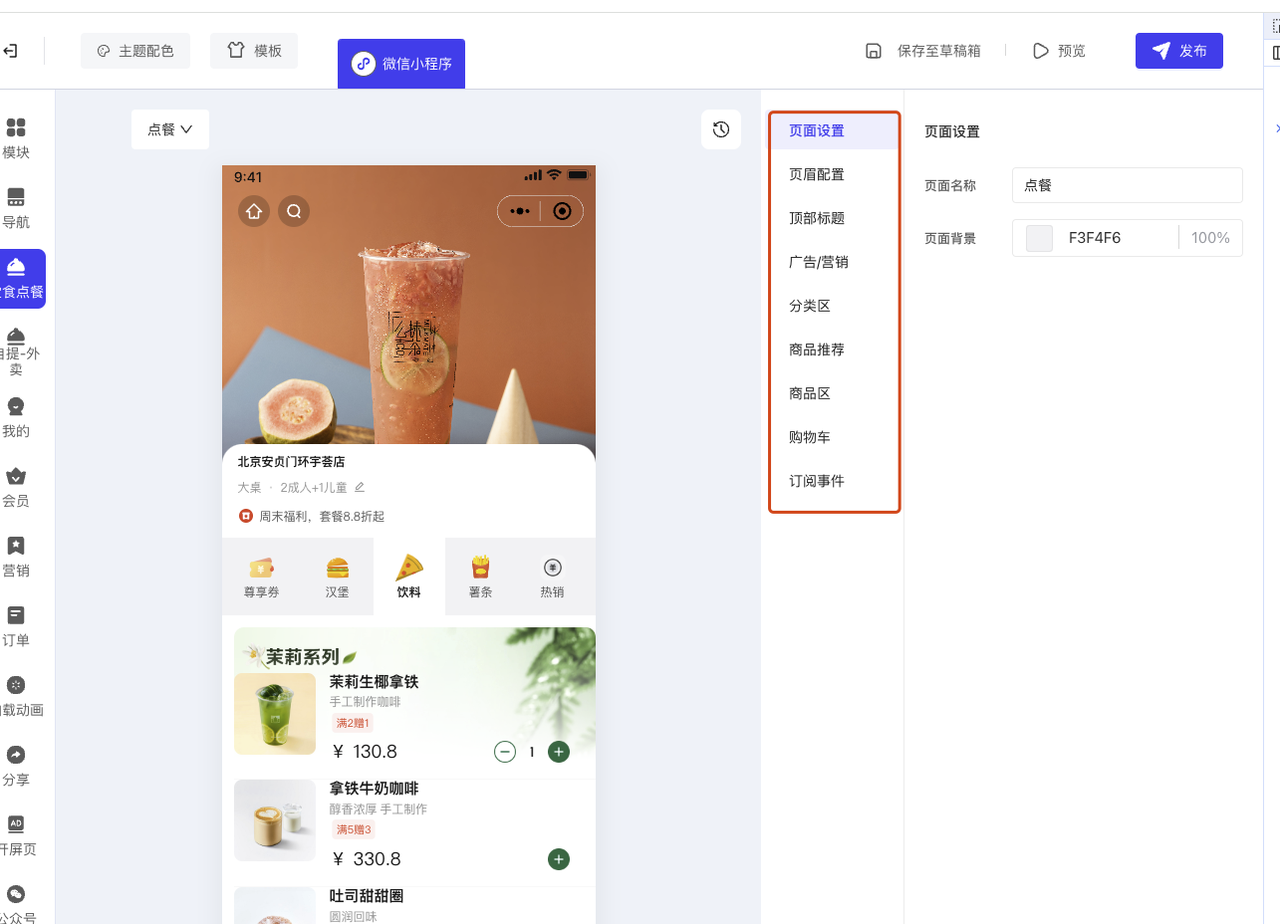
Task: Open the 模块 modules sidebar icon
Action: click(16, 128)
